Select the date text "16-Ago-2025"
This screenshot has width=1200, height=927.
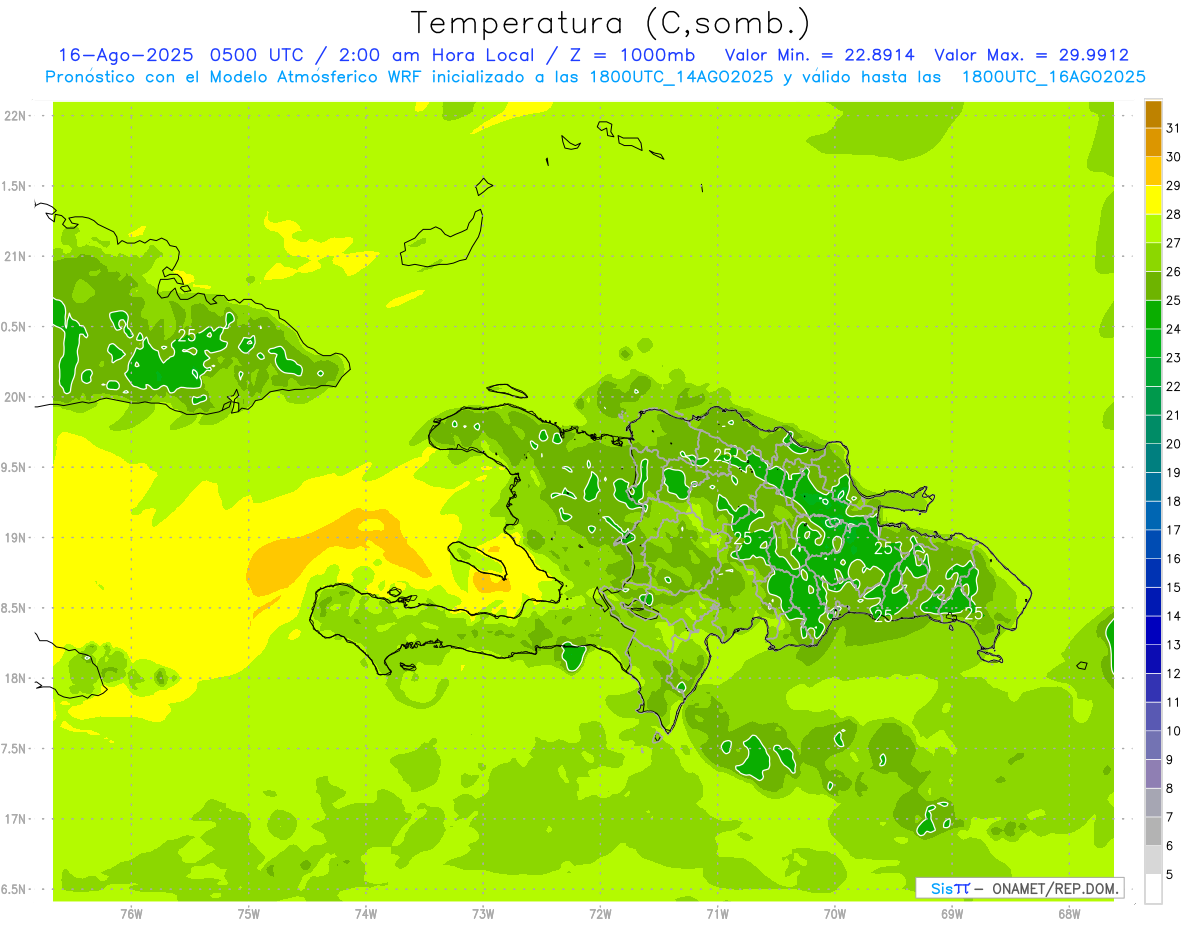pyautogui.click(x=124, y=55)
